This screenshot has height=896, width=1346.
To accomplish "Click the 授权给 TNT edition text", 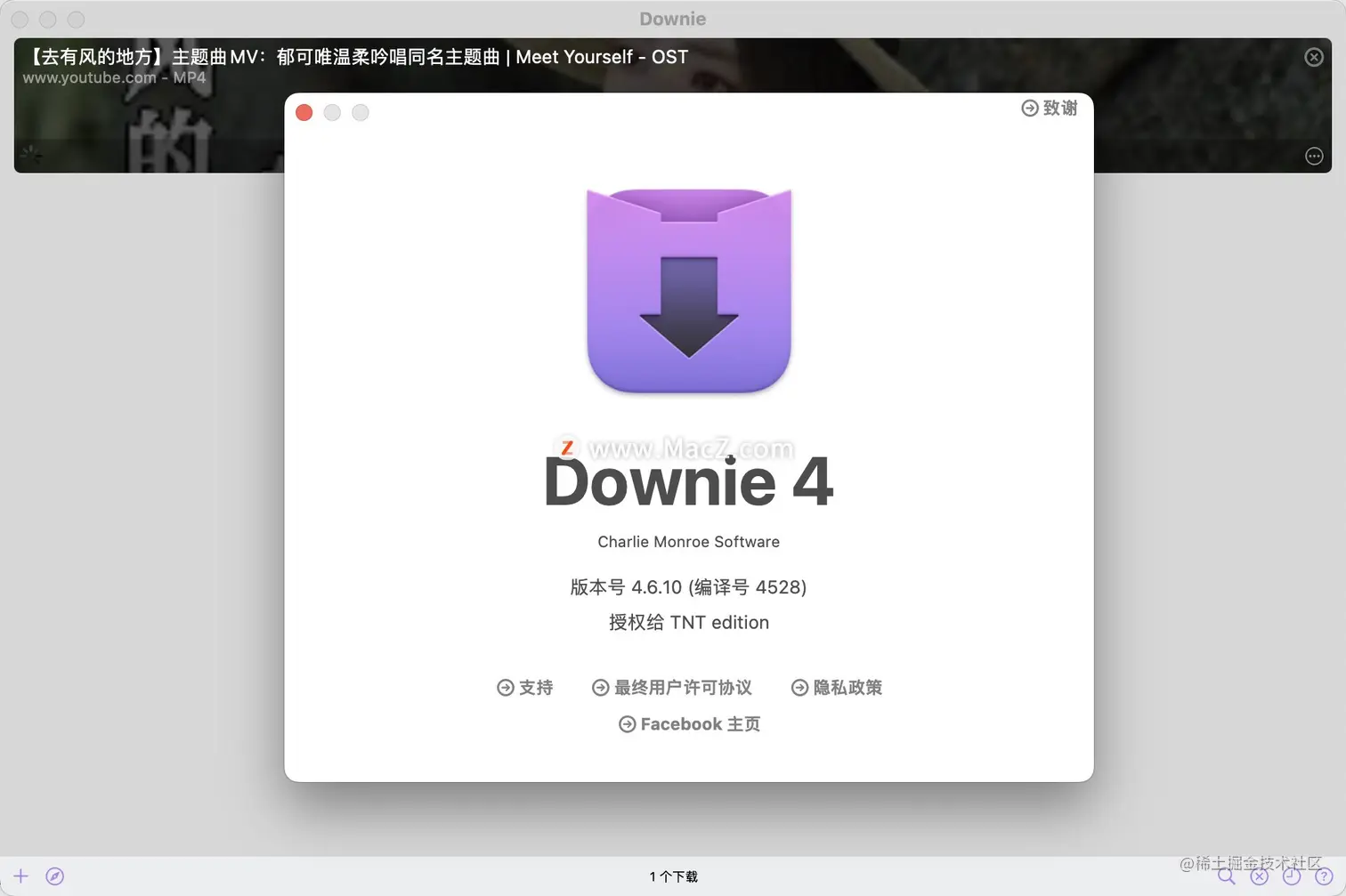I will 688,622.
